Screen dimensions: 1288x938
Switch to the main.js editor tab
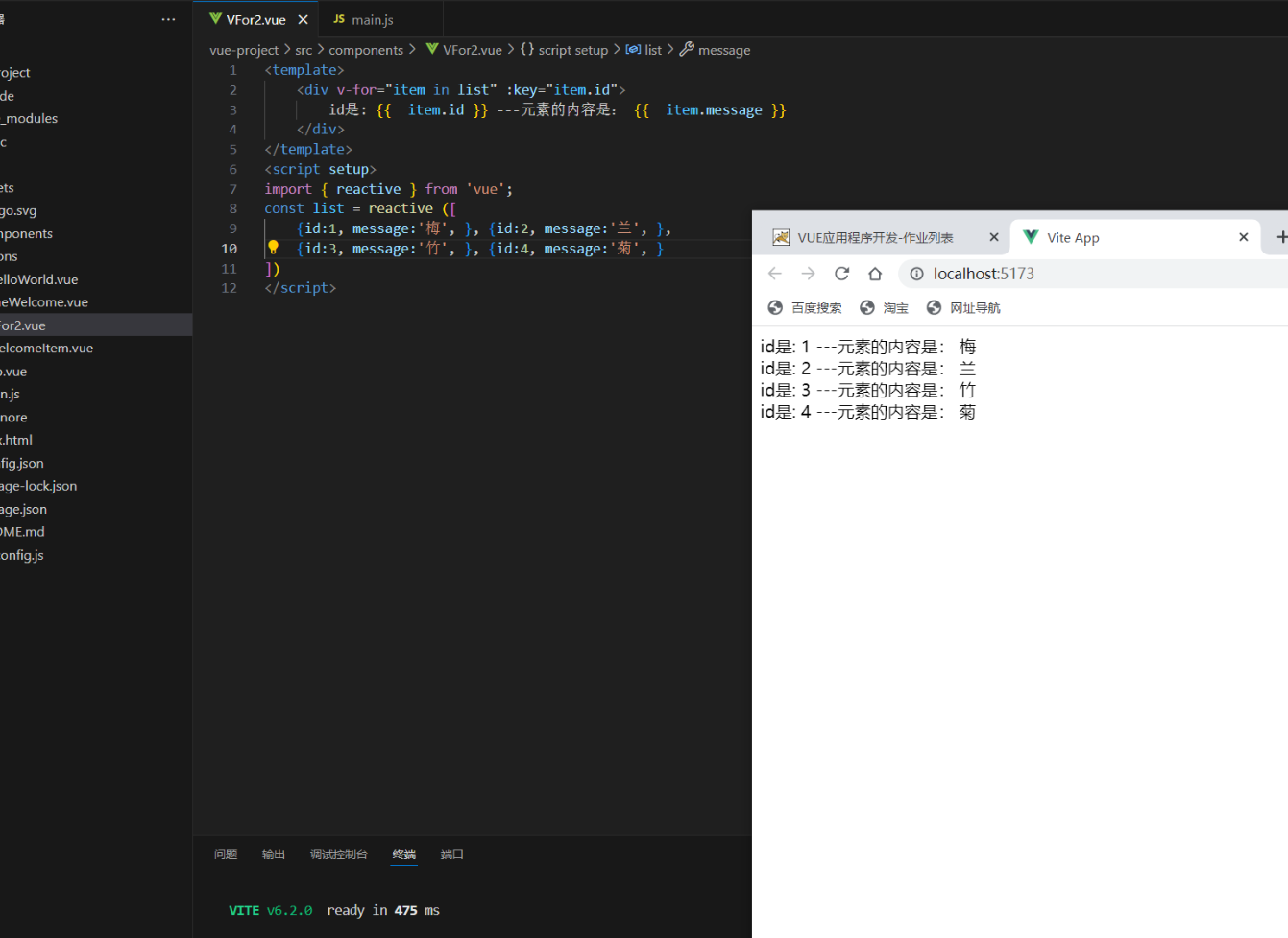pyautogui.click(x=373, y=19)
